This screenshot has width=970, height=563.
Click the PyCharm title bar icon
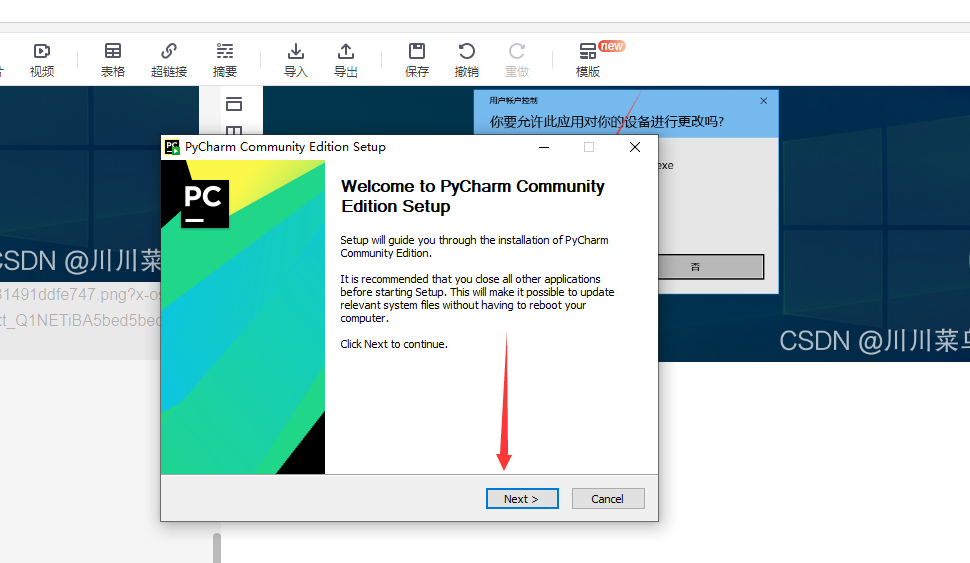[172, 147]
